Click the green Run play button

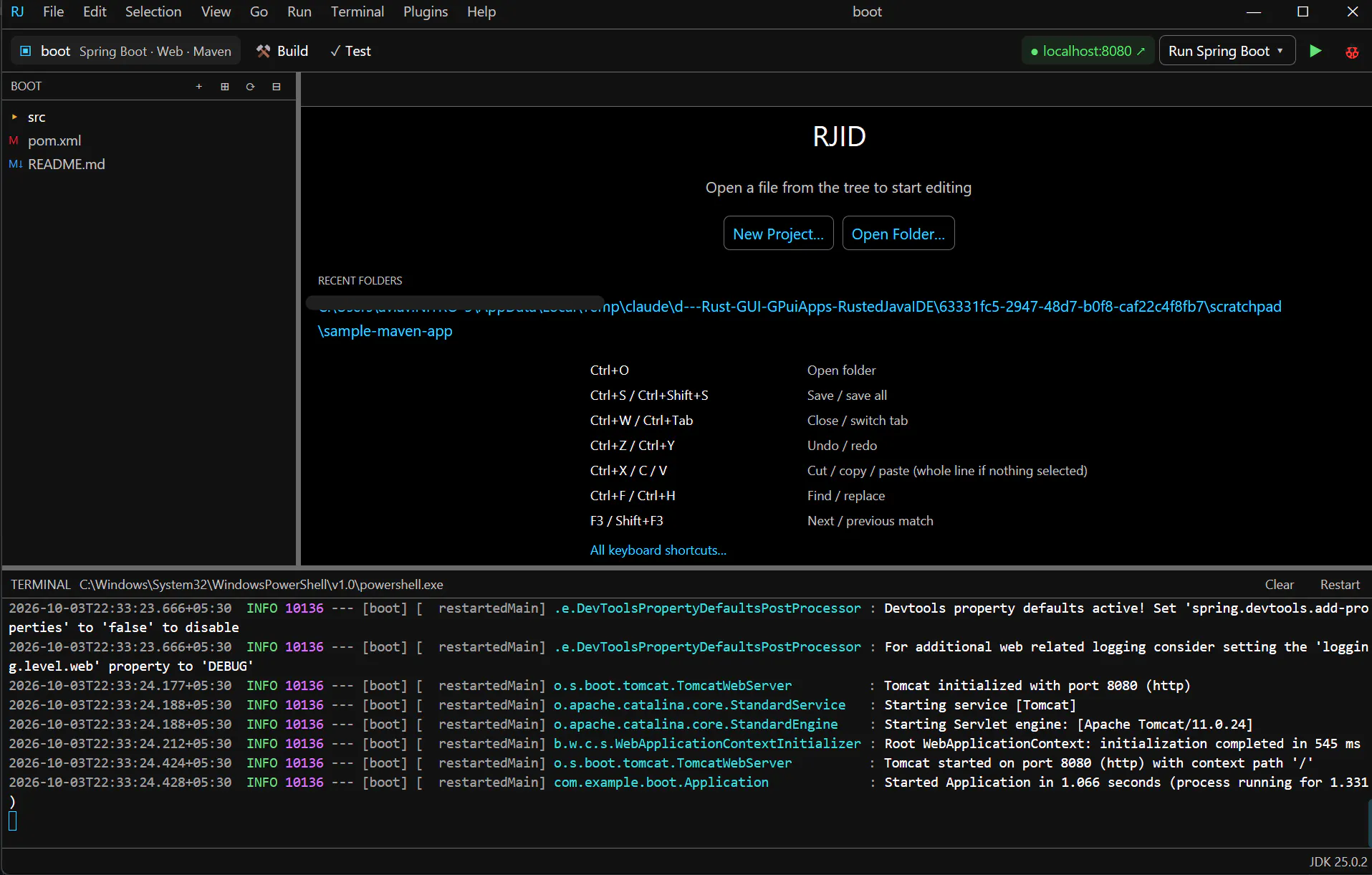pyautogui.click(x=1315, y=51)
